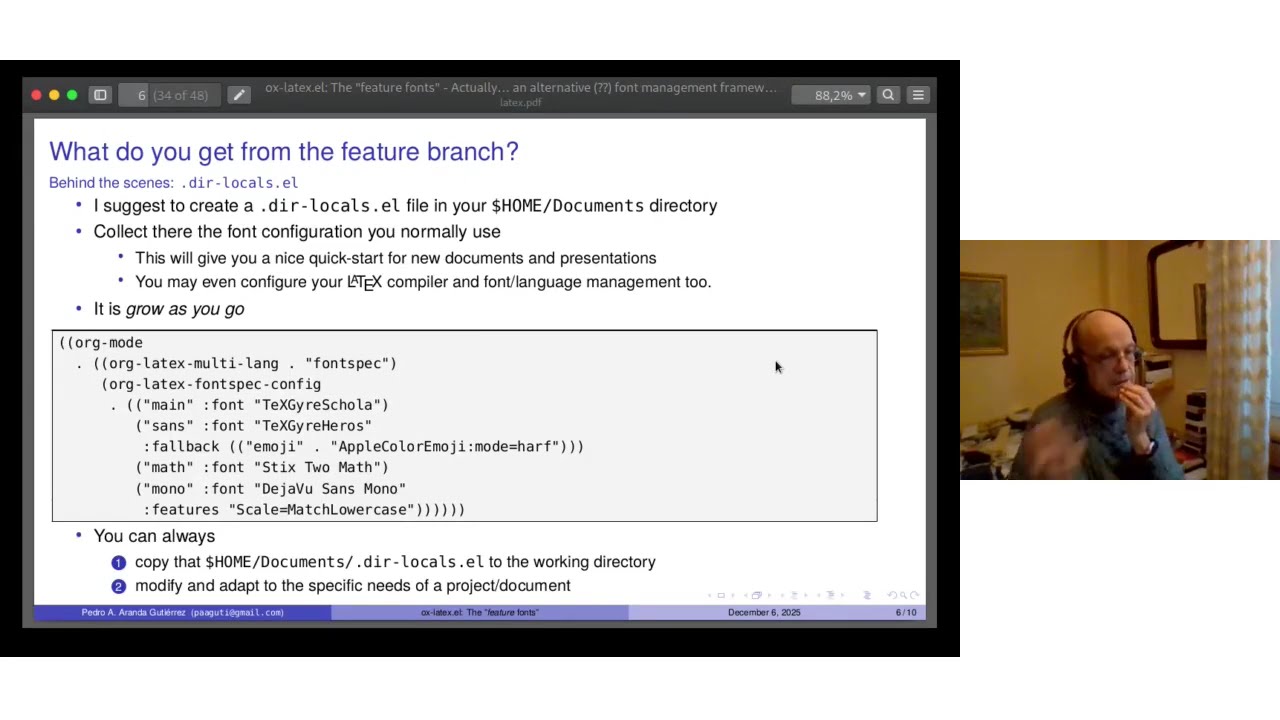Click 'Behind the scenes: .dir-locals.el' subtitle
Screen dimensions: 1280x720
tap(173, 183)
